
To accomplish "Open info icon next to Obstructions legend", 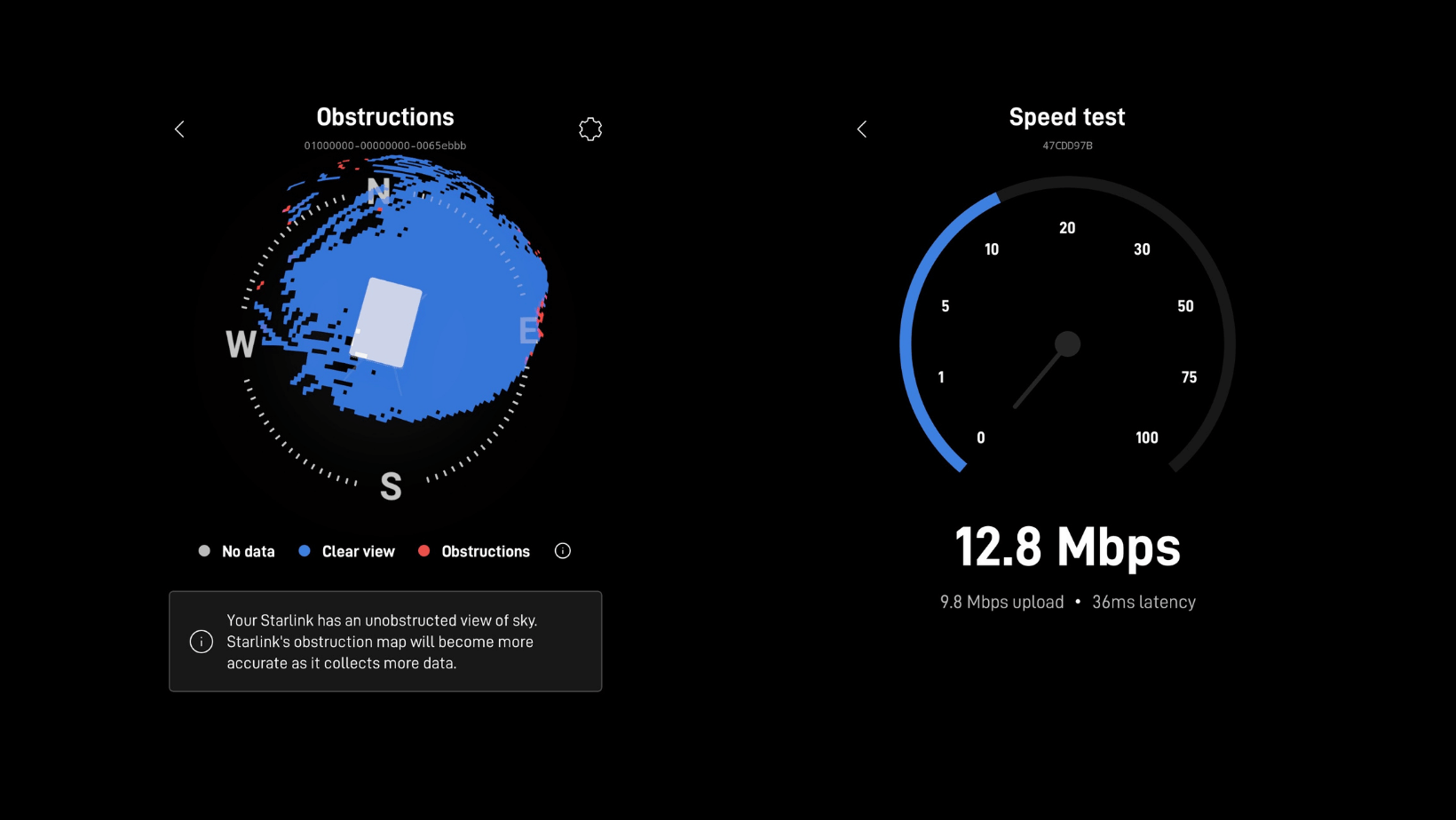I will click(x=563, y=551).
